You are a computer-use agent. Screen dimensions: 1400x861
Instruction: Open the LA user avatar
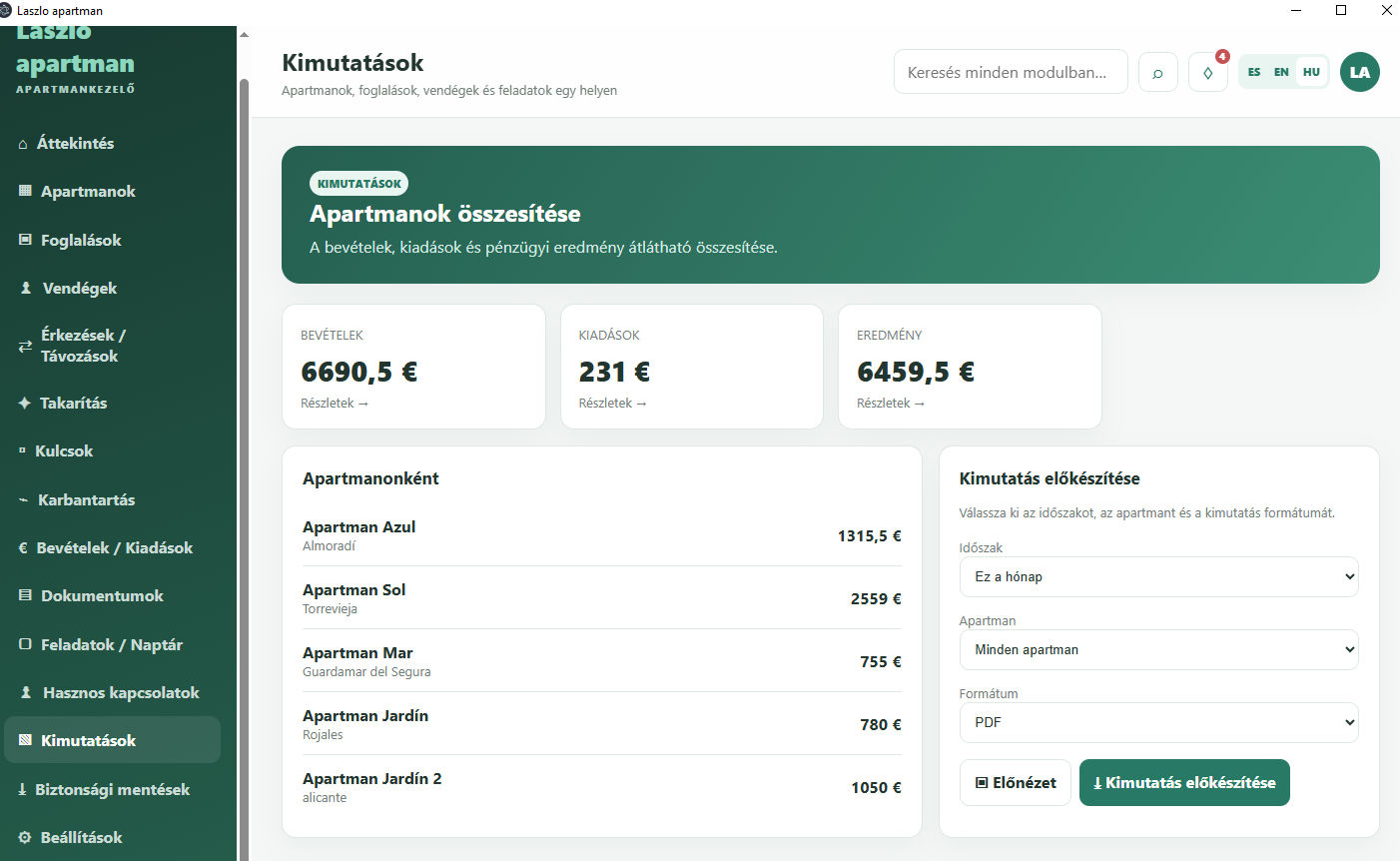pyautogui.click(x=1359, y=72)
